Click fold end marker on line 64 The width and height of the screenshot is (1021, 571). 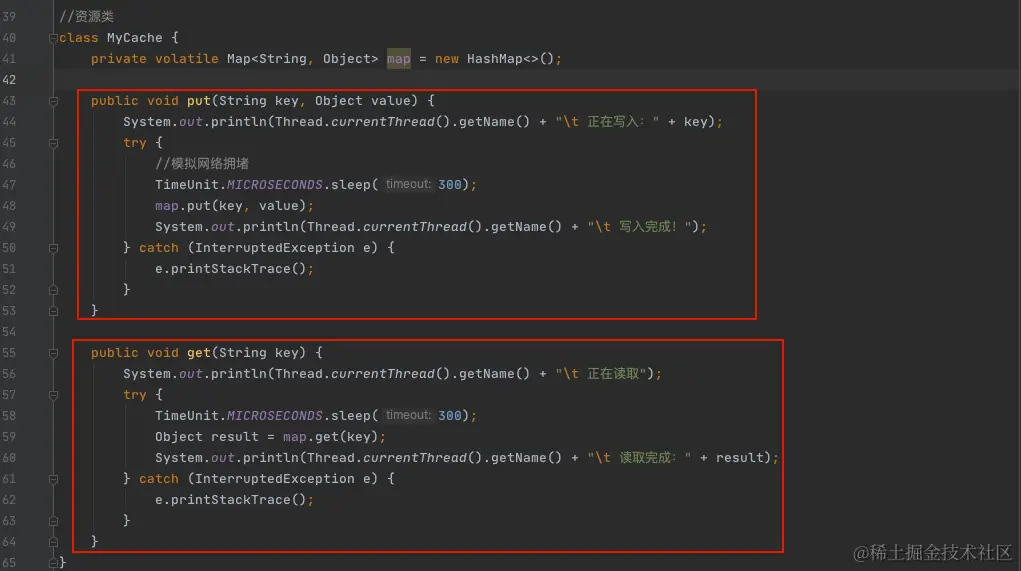point(53,542)
